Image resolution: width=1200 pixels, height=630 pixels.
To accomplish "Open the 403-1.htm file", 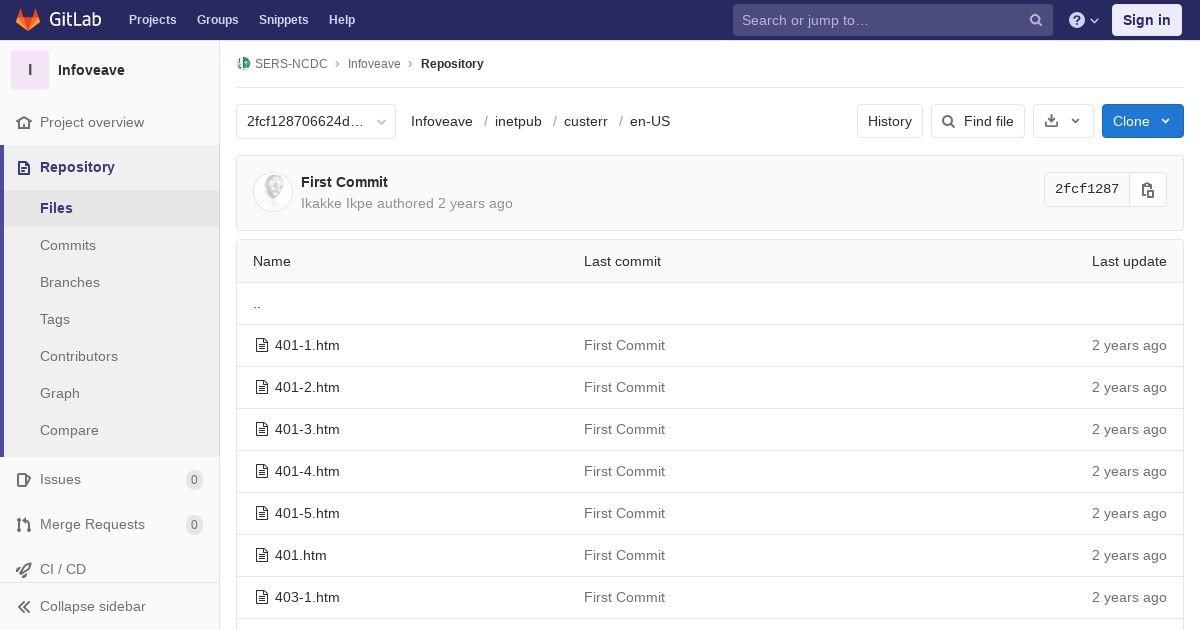I will click(x=307, y=598).
